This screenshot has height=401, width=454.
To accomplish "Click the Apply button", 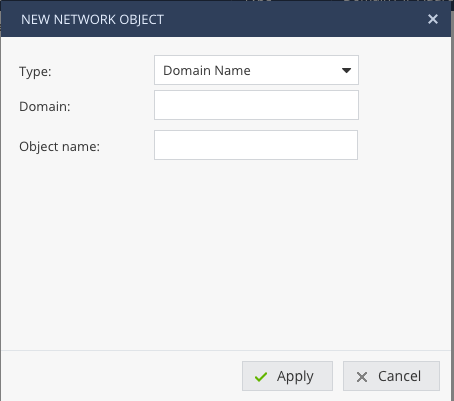I will 287,376.
